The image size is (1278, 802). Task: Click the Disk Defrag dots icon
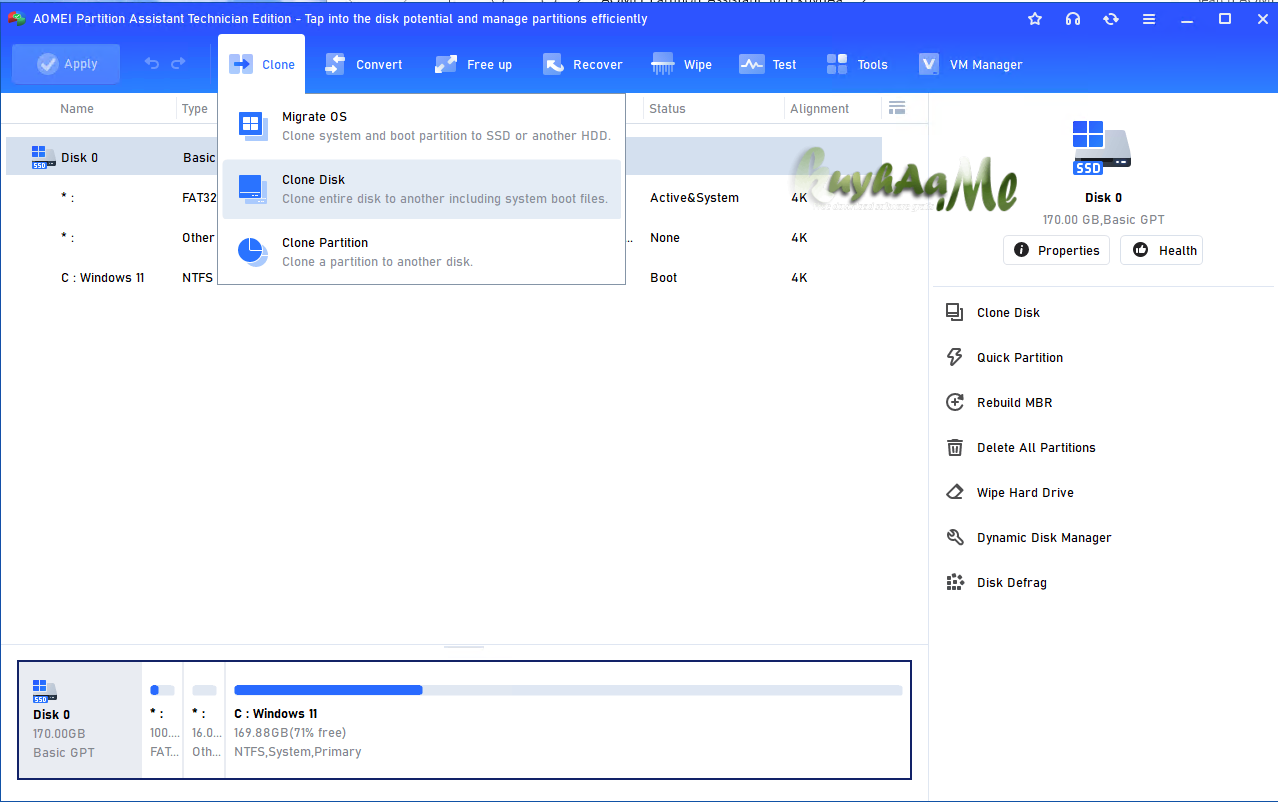955,582
